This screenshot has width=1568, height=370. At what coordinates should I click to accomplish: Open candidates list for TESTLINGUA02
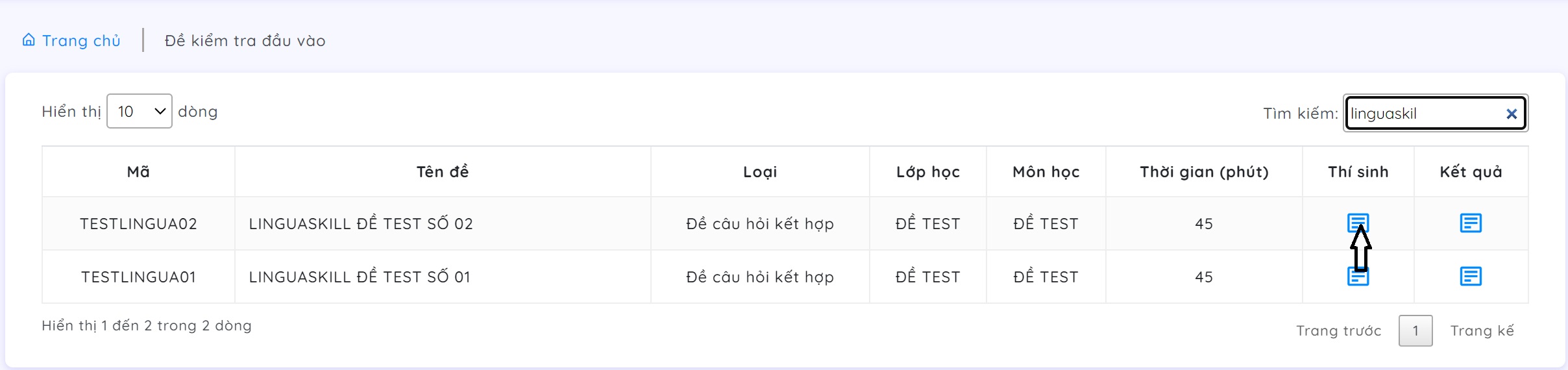click(x=1358, y=223)
